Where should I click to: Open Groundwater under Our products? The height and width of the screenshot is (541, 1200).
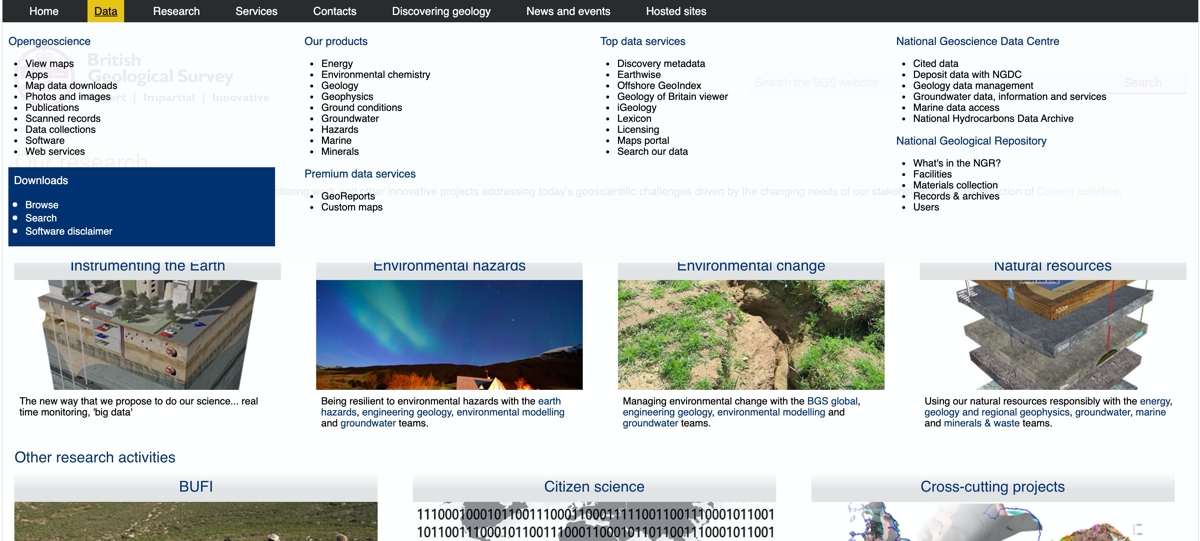350,119
